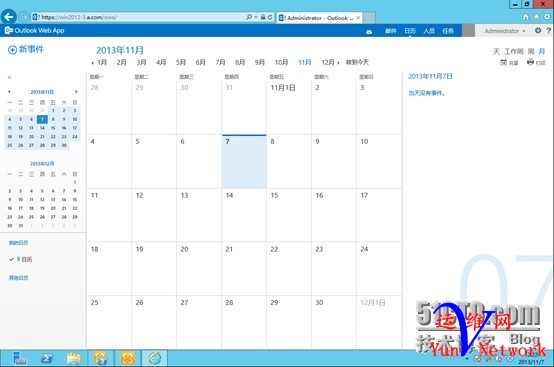This screenshot has height=367, width=554.
Task: Click the browser Home icon
Action: pyautogui.click(x=526, y=17)
